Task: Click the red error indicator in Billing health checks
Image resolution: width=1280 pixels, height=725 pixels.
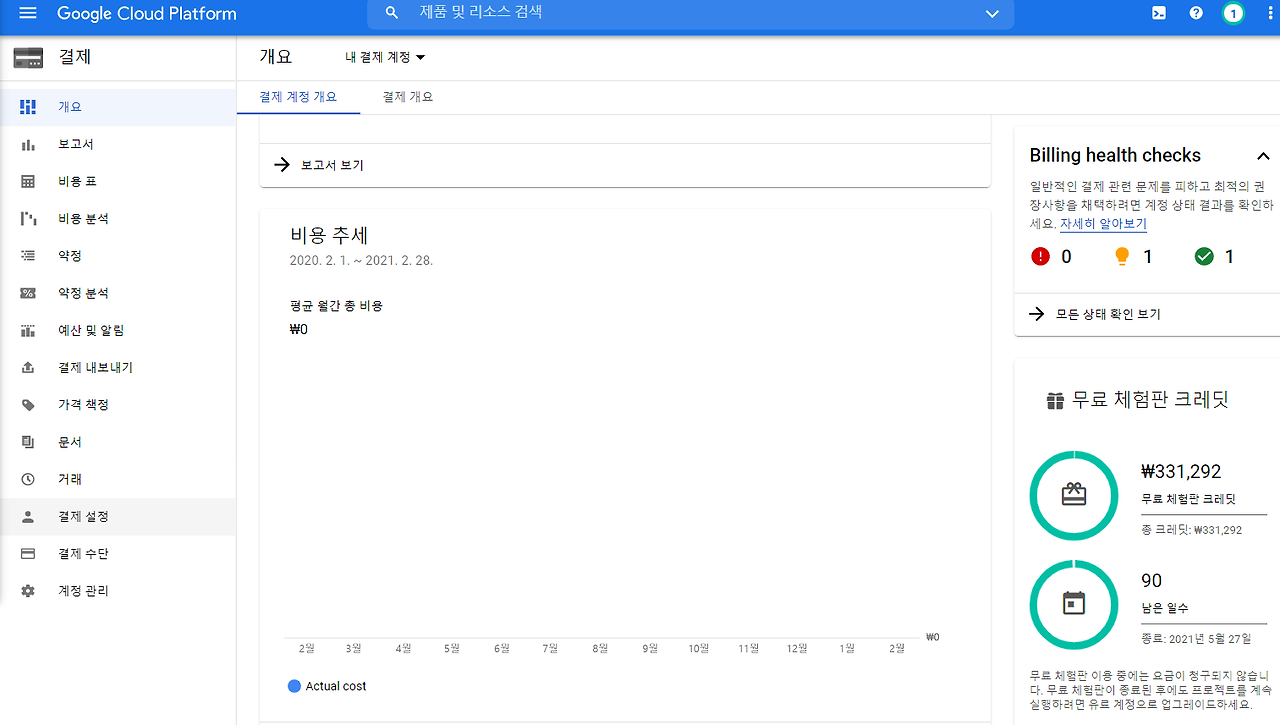Action: (x=1041, y=256)
